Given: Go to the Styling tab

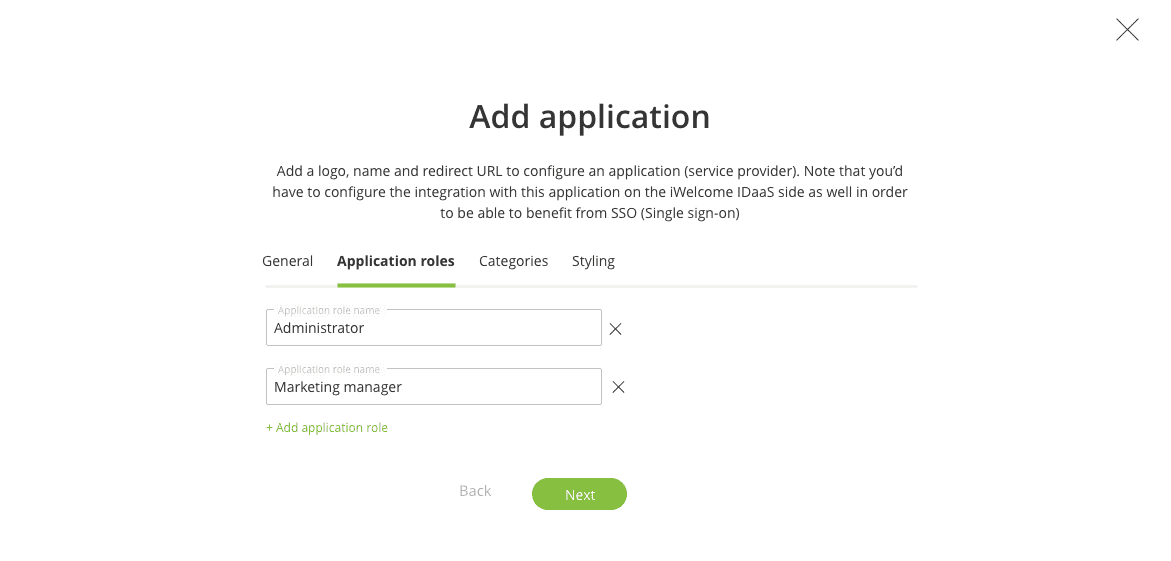Looking at the screenshot, I should tap(593, 261).
